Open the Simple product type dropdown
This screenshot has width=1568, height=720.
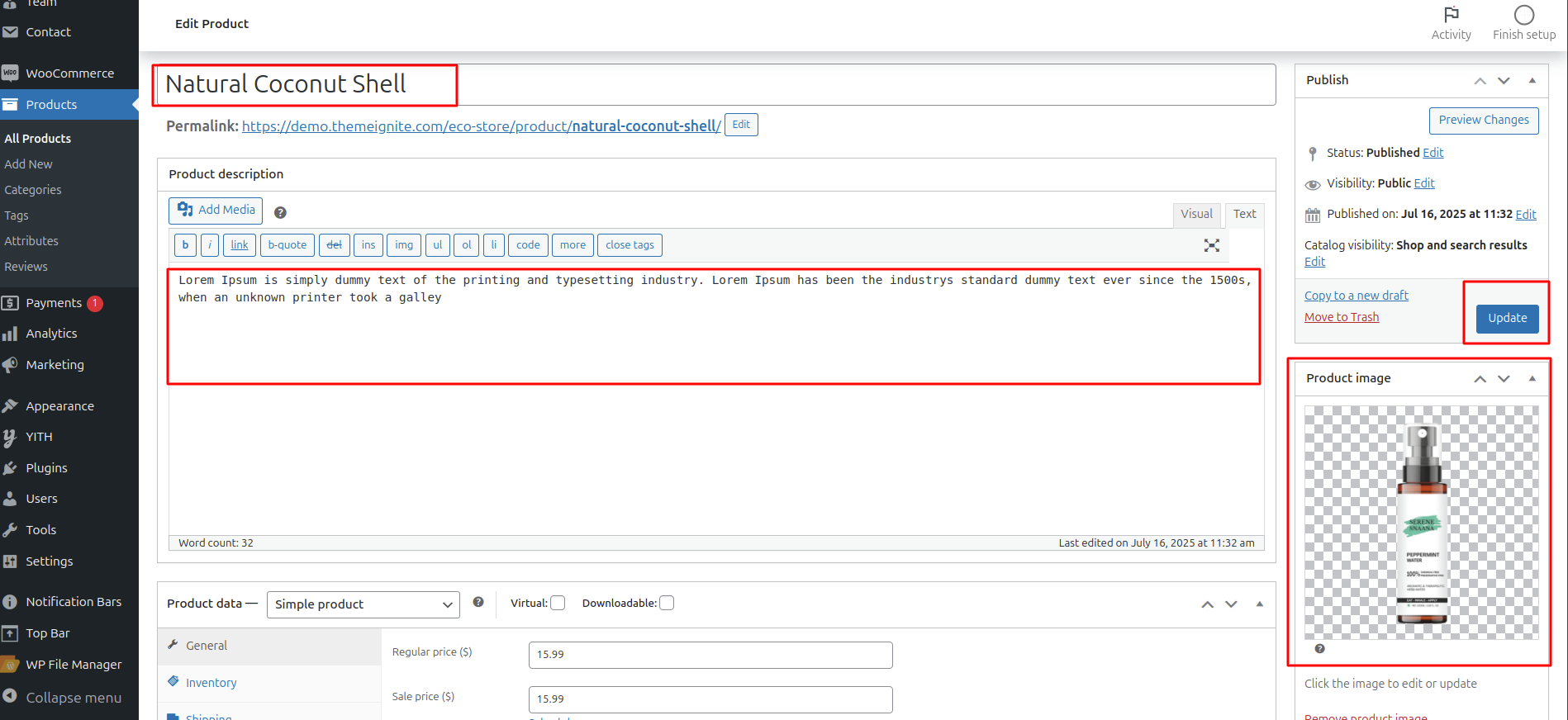click(x=363, y=604)
